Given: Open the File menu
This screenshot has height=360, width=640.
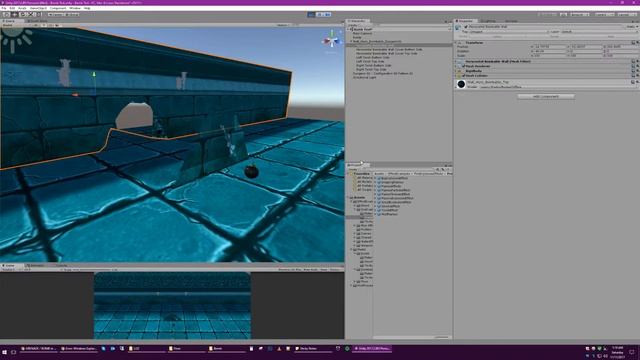Looking at the screenshot, I should 4,8.
